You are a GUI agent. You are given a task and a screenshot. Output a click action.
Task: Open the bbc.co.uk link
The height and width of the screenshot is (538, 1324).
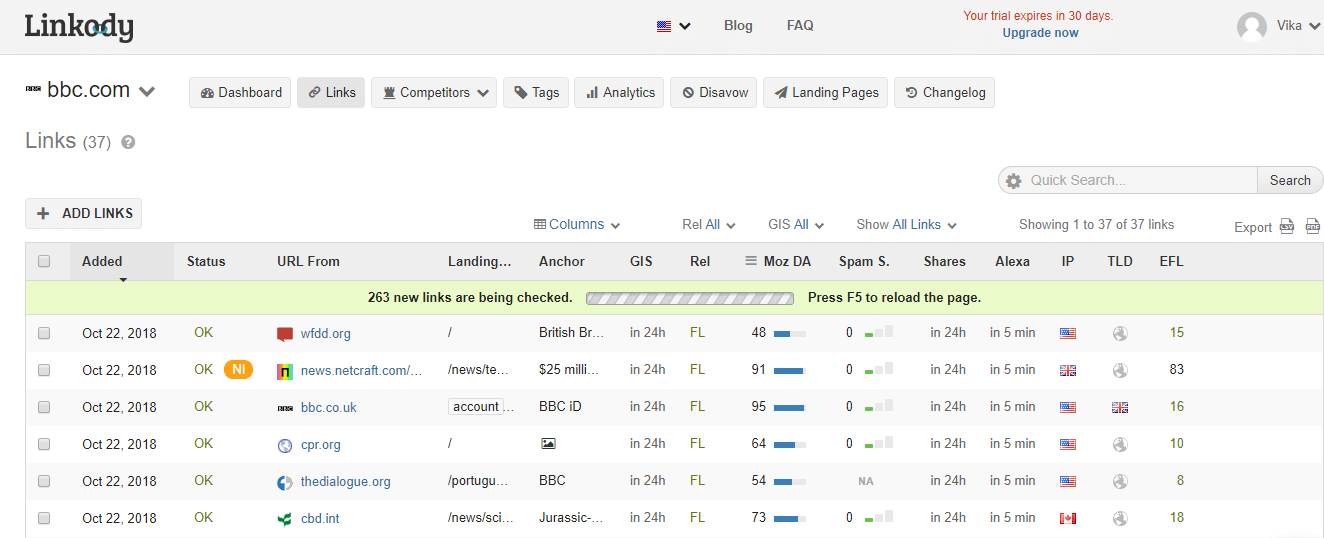(x=329, y=408)
